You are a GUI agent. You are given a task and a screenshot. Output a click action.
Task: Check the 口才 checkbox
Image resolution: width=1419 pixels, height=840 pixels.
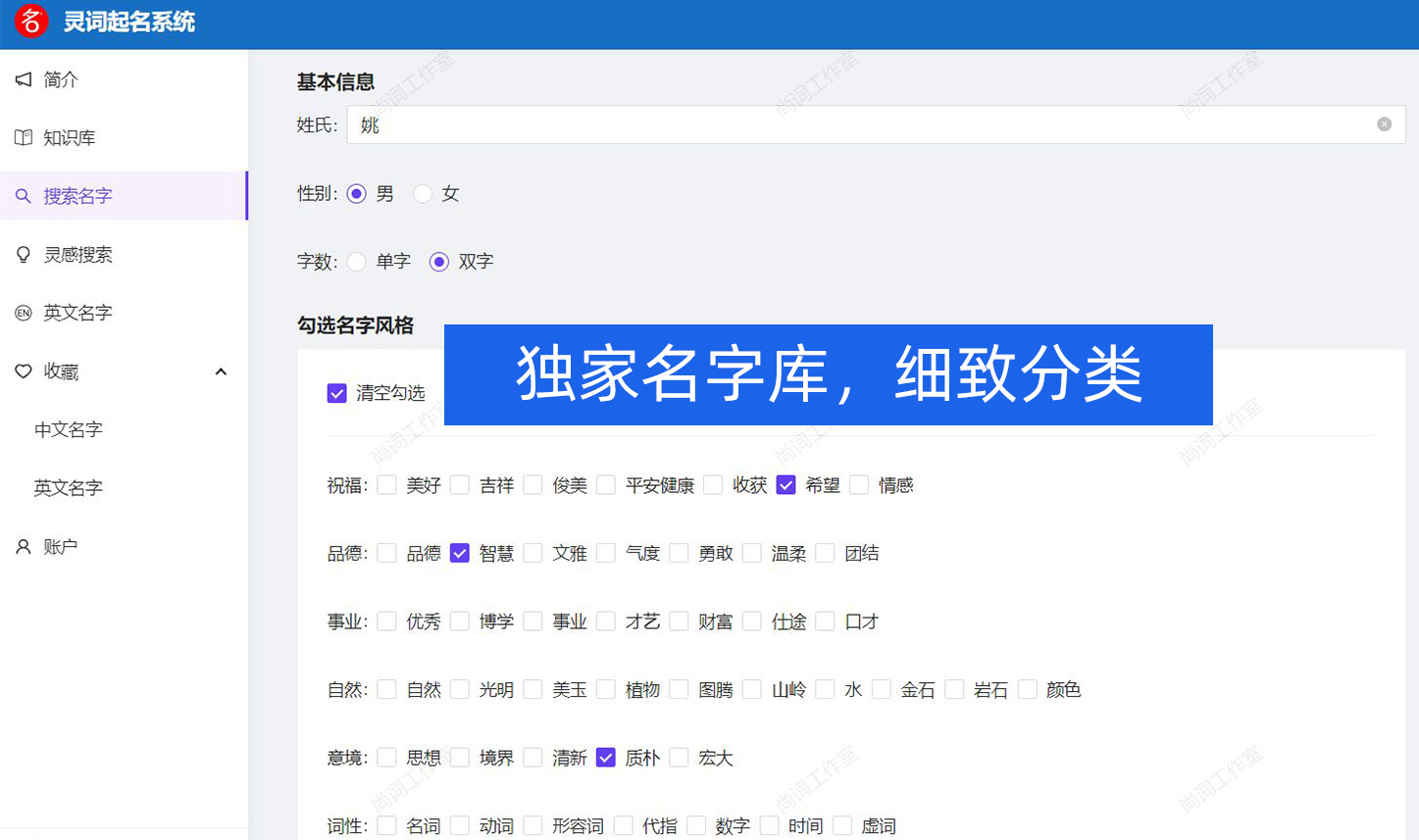click(826, 621)
